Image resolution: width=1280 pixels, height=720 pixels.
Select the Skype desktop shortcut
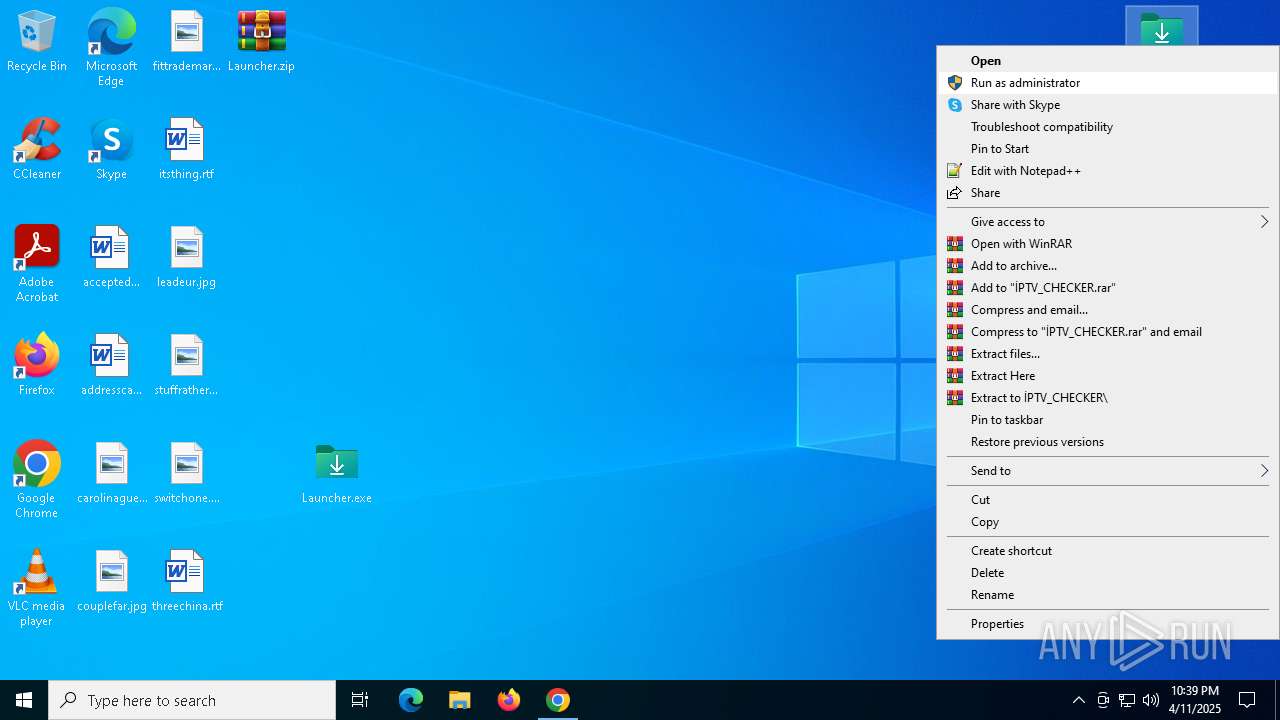[111, 150]
